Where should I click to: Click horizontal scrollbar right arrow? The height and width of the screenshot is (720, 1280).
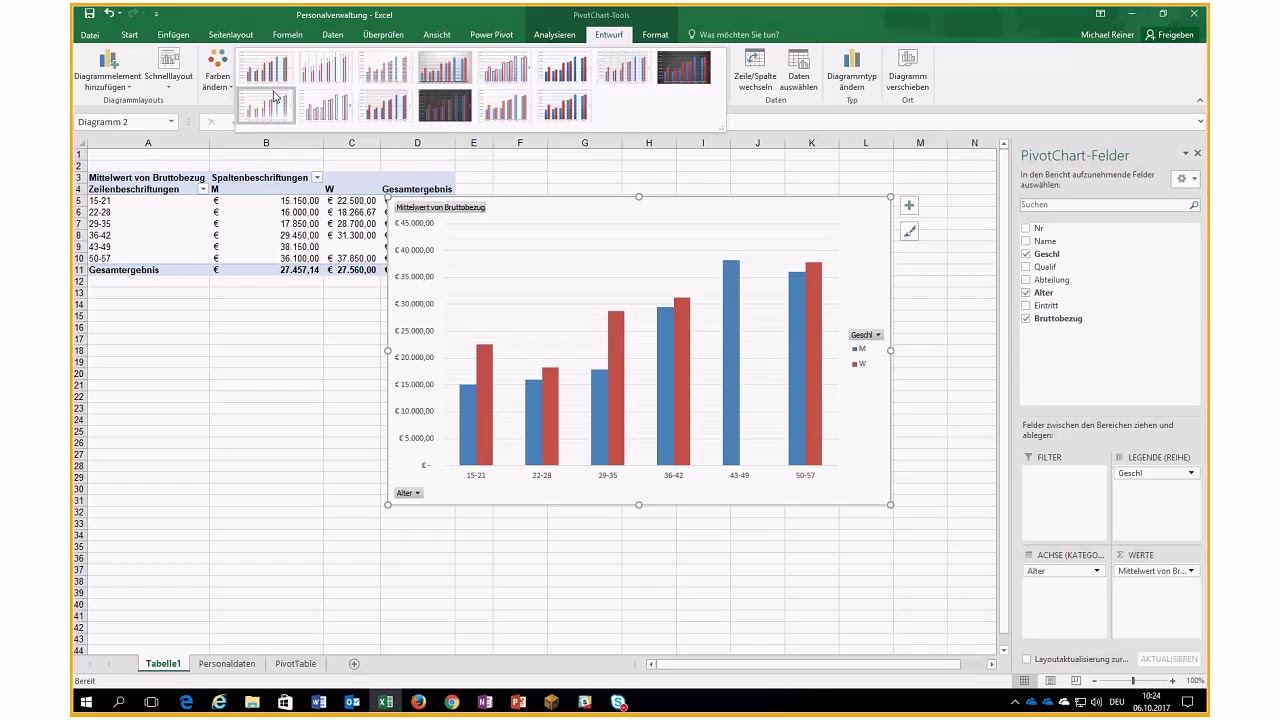pyautogui.click(x=992, y=664)
